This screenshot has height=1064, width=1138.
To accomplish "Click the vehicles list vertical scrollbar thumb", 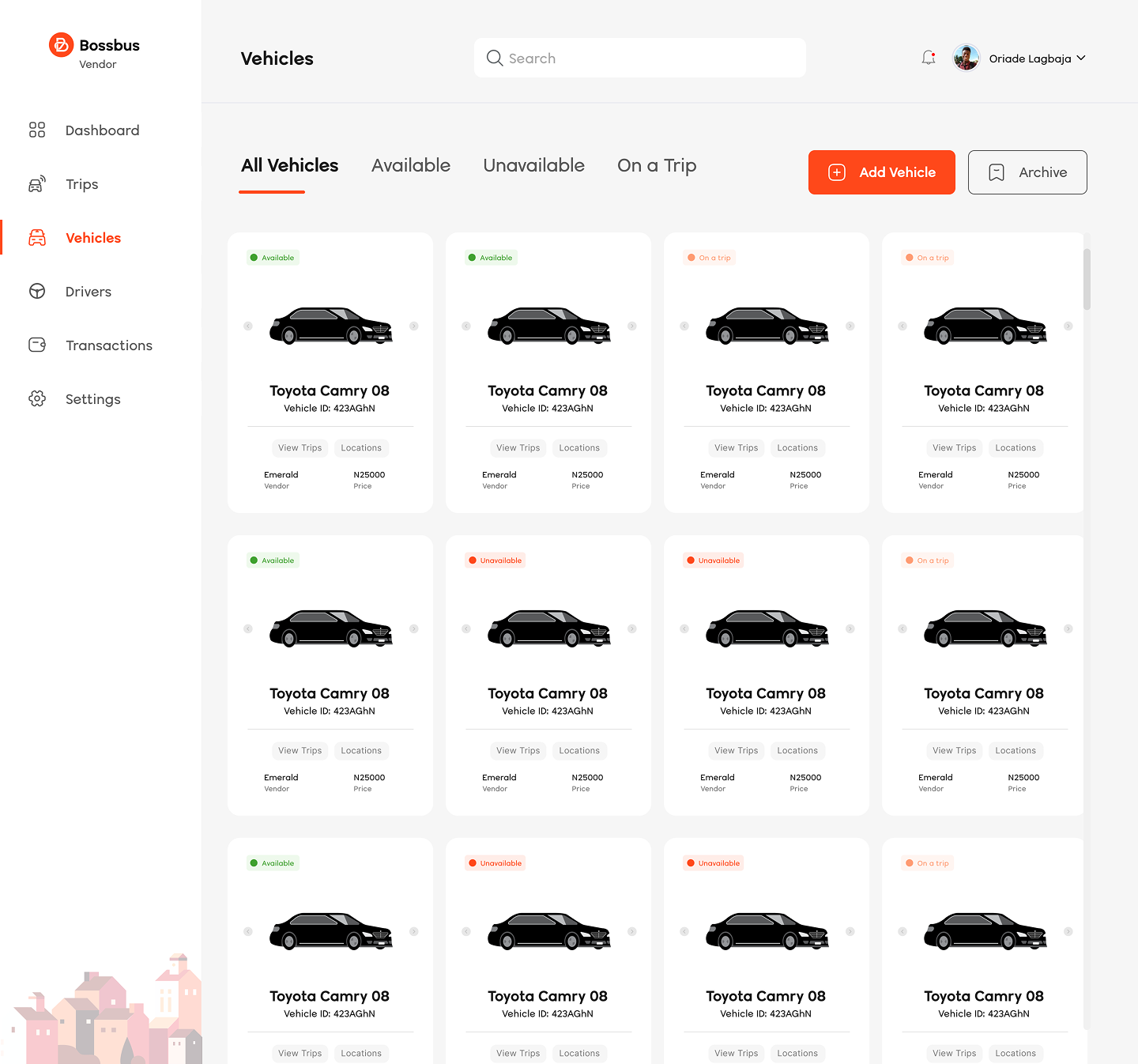I will click(x=1087, y=279).
